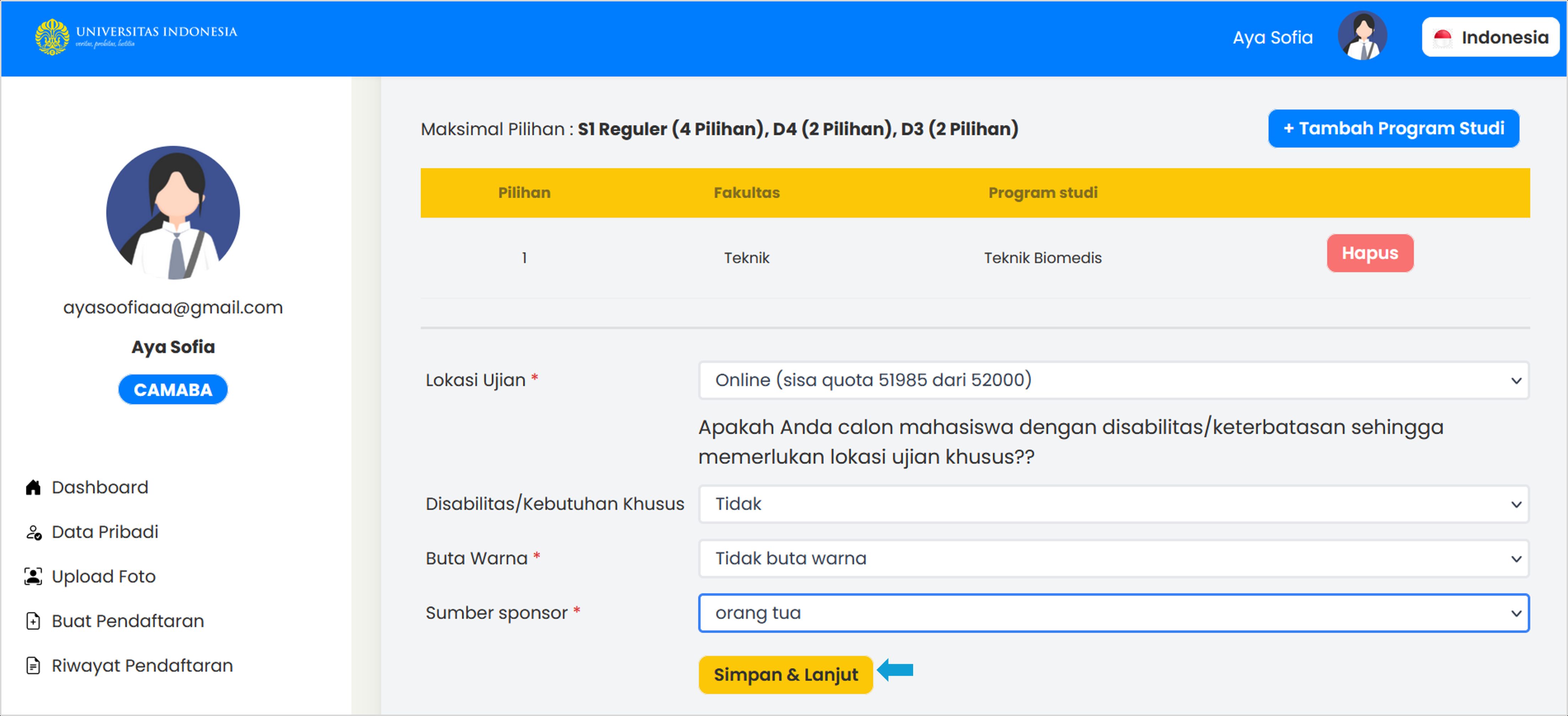The image size is (1568, 716).
Task: Click the Dashboard home icon
Action: point(33,487)
